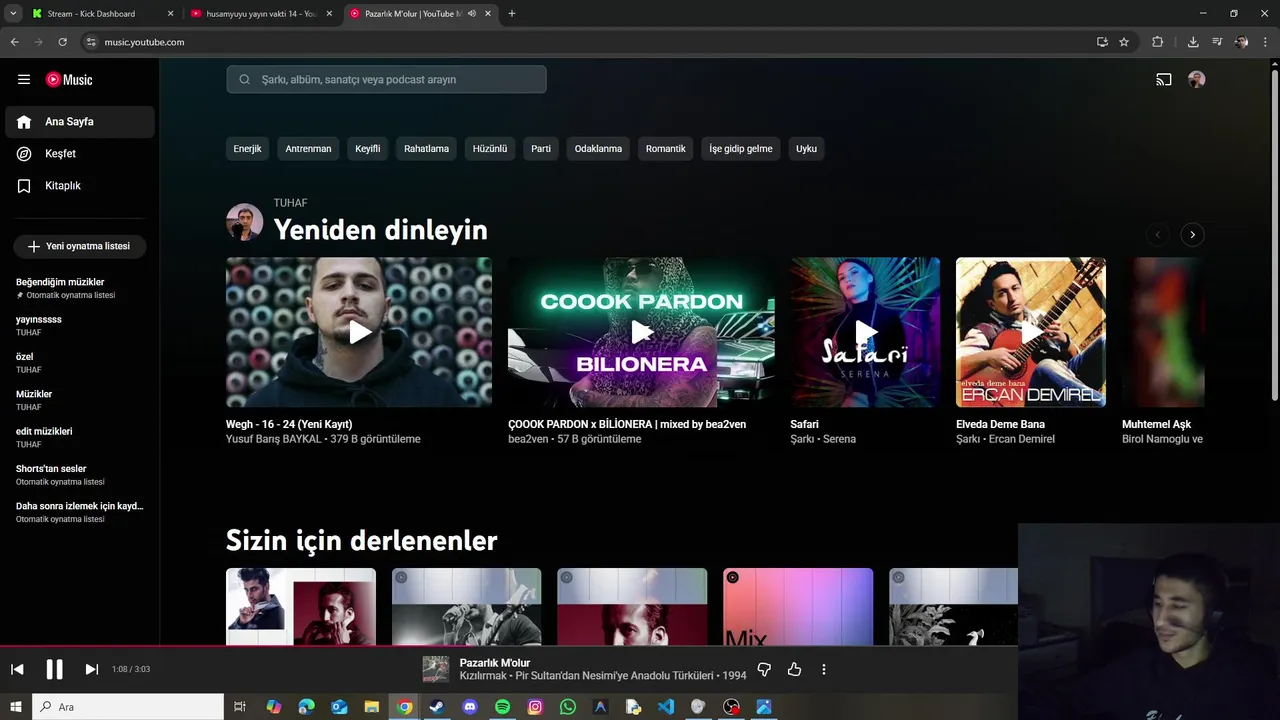Screen dimensions: 1280x720
Task: Select the Romantik mood chip
Action: point(666,149)
